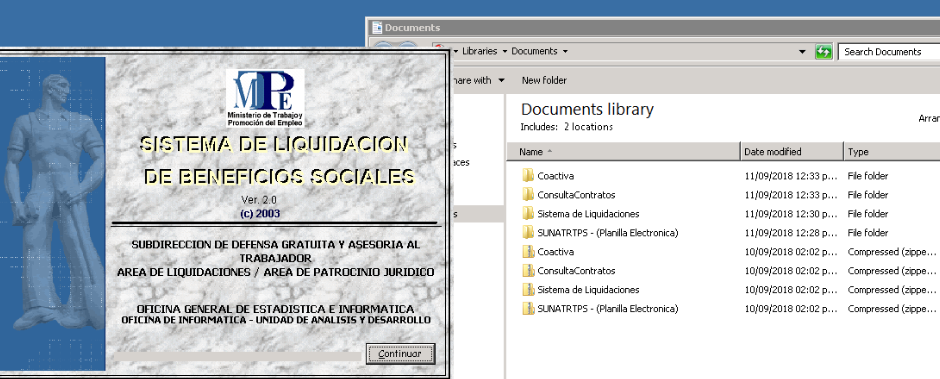The image size is (940, 379).
Task: Sort by the Name column header
Action: click(623, 152)
